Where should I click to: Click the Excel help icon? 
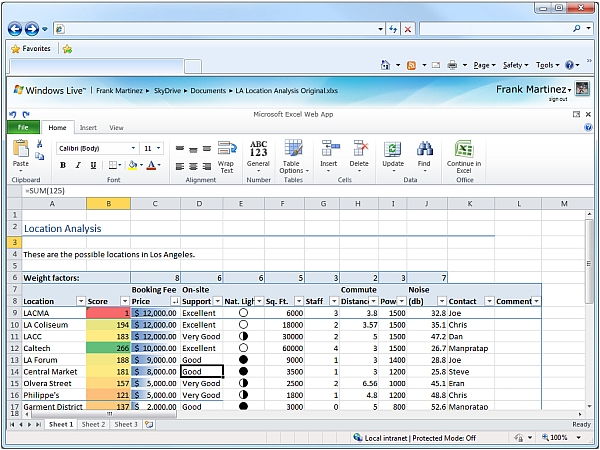point(588,128)
